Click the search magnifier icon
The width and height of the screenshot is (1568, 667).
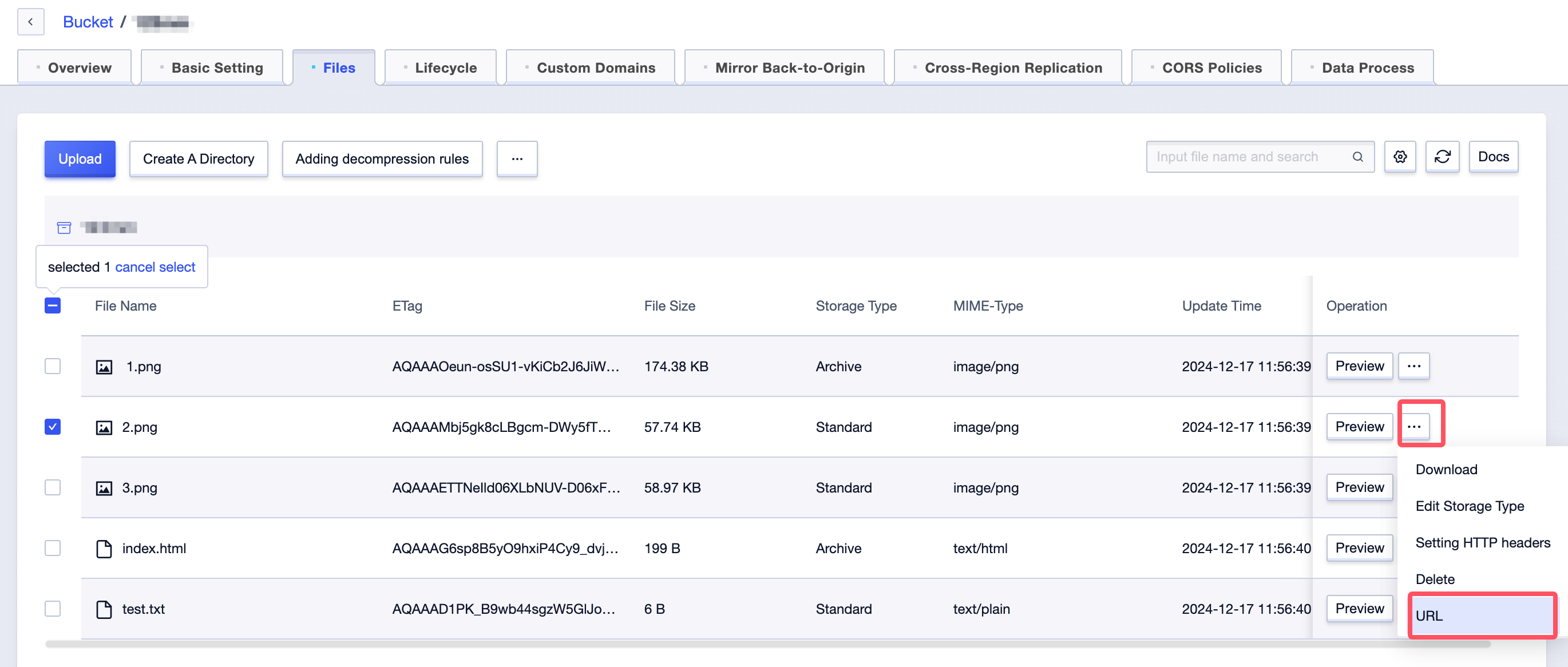(1357, 157)
